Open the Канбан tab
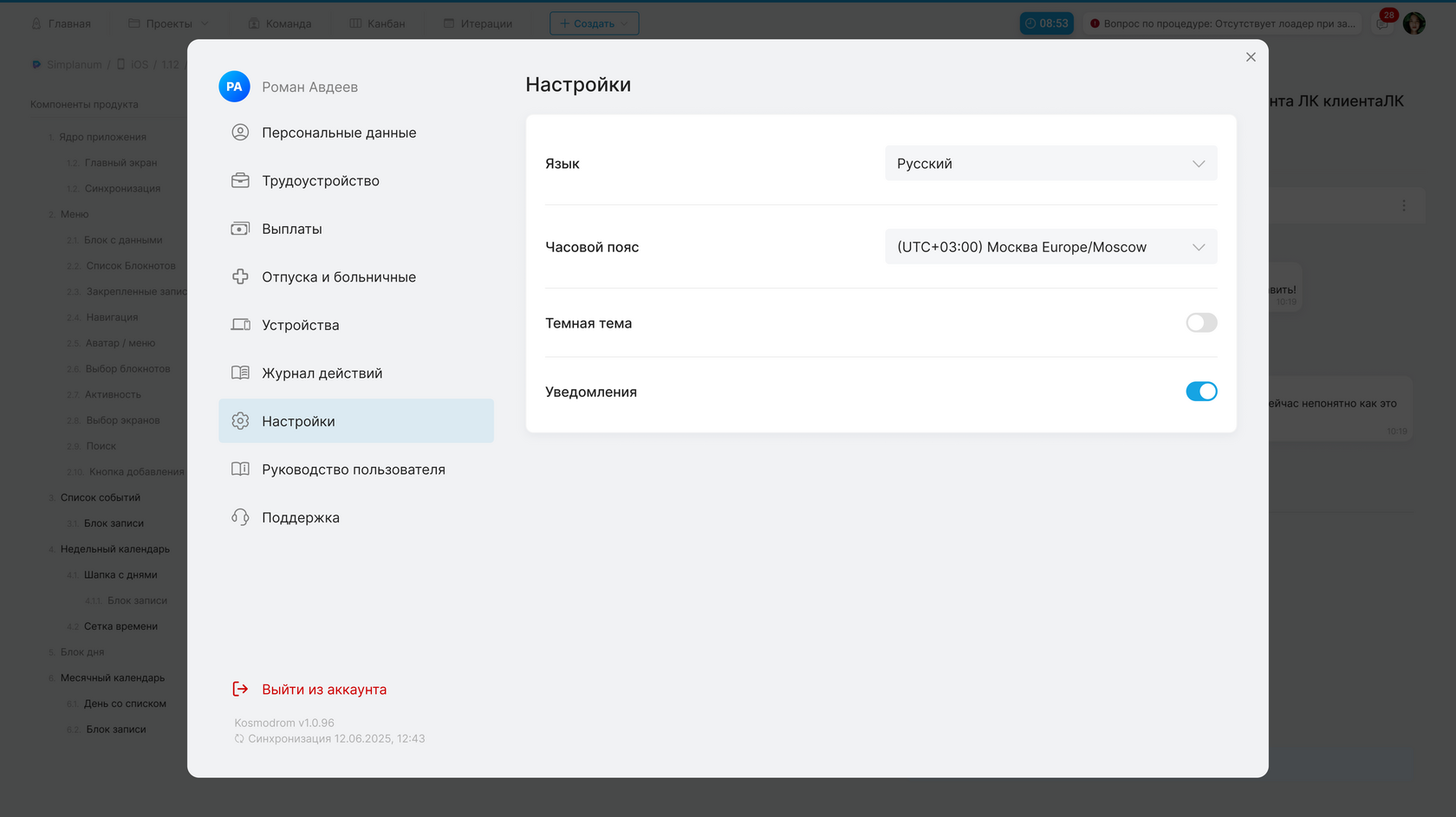 377,23
